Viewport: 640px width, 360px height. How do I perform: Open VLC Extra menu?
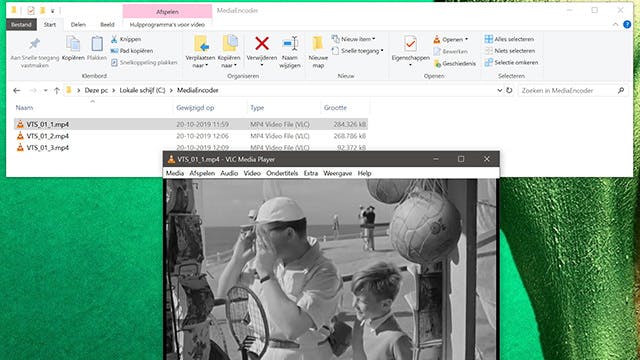[311, 173]
